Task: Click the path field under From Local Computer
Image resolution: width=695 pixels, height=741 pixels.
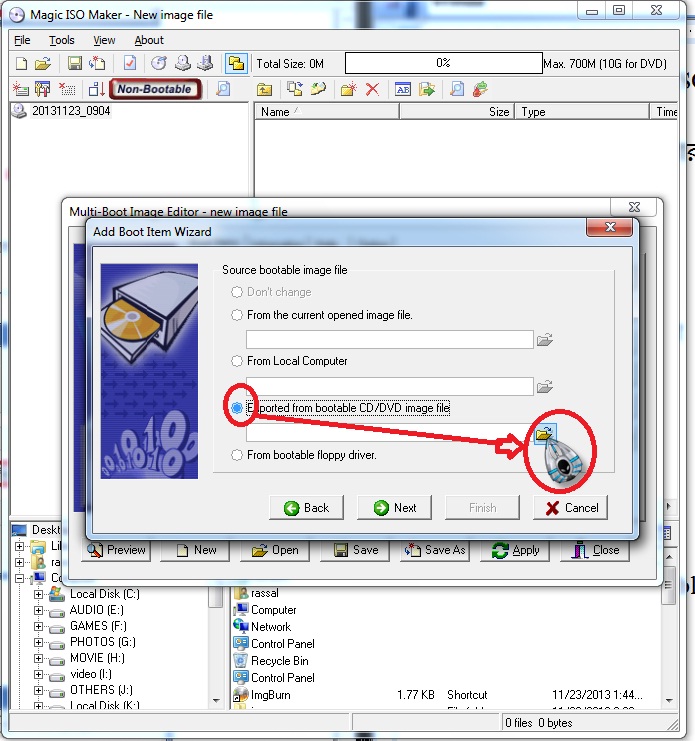Action: point(390,387)
